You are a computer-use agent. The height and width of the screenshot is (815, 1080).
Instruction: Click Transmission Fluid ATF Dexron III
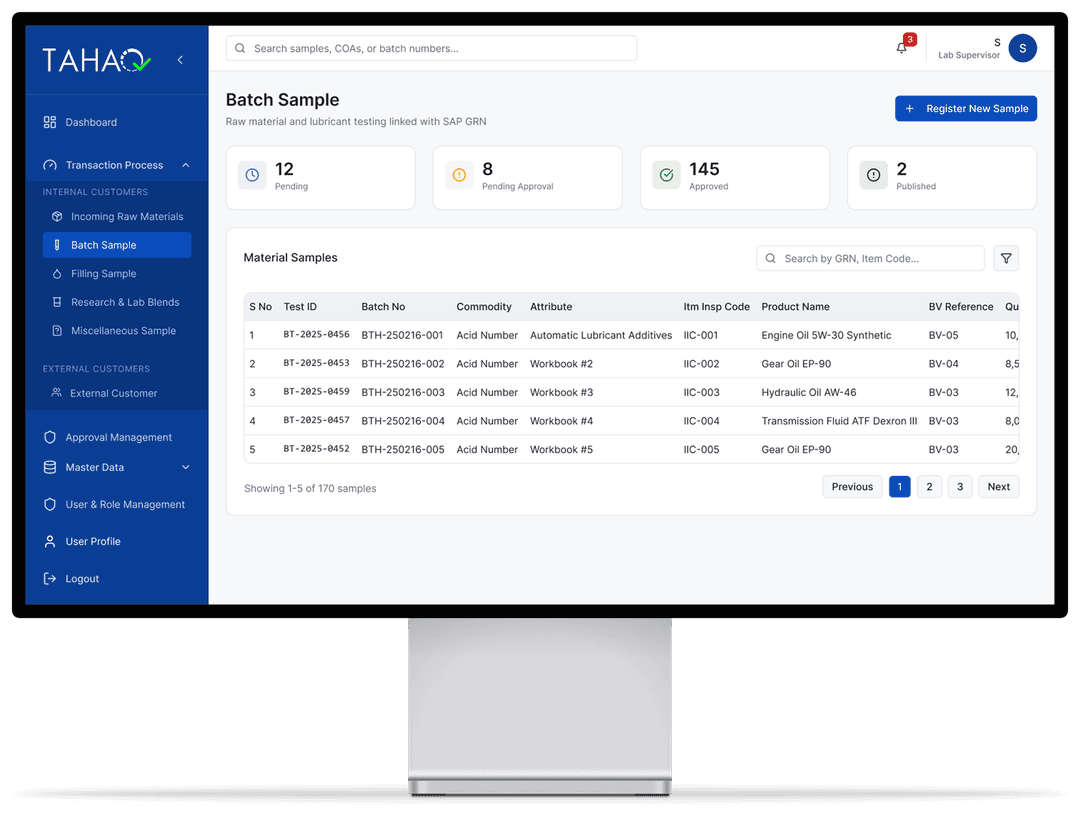point(839,421)
